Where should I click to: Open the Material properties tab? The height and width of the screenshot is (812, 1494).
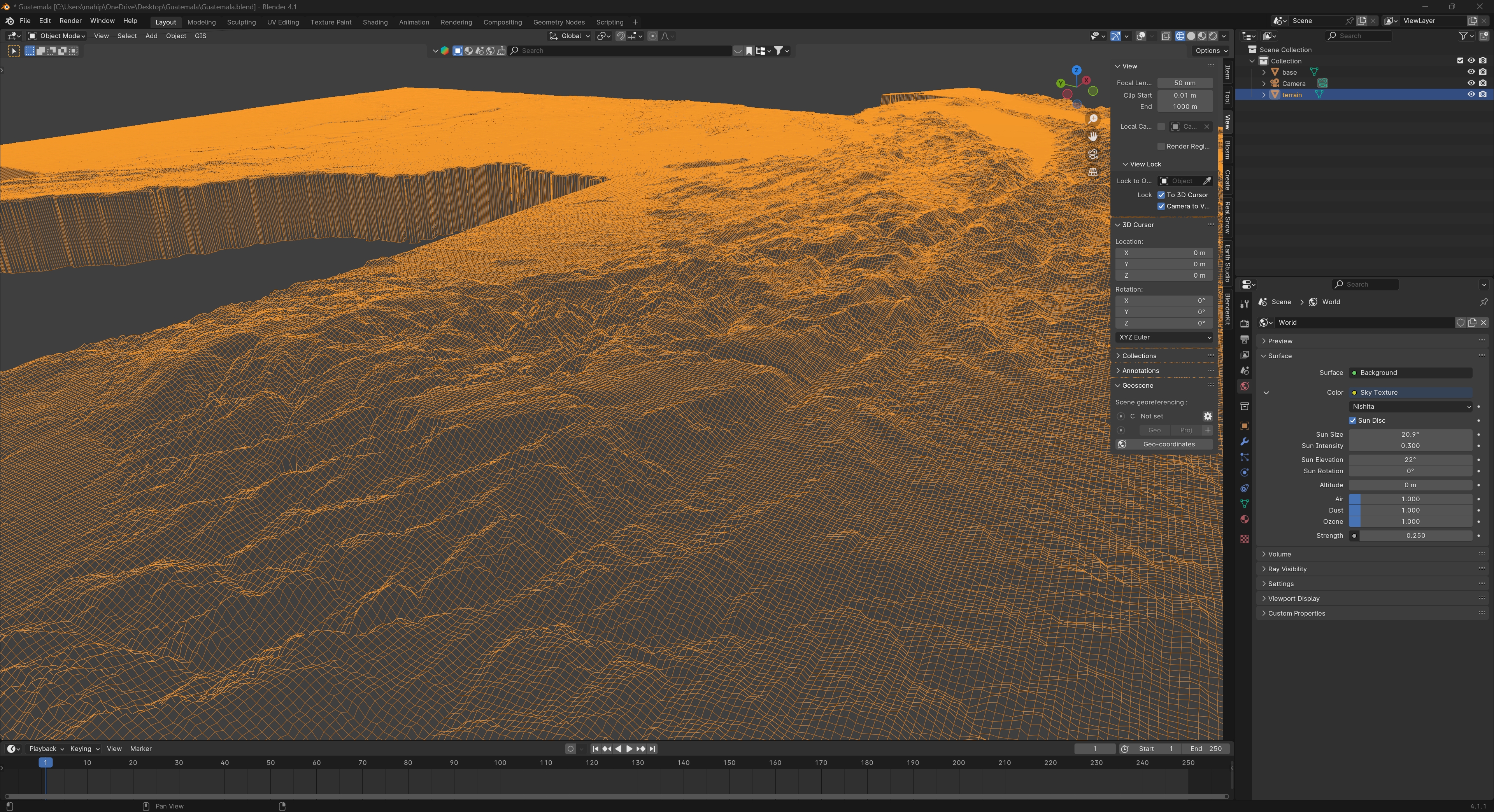click(1244, 519)
